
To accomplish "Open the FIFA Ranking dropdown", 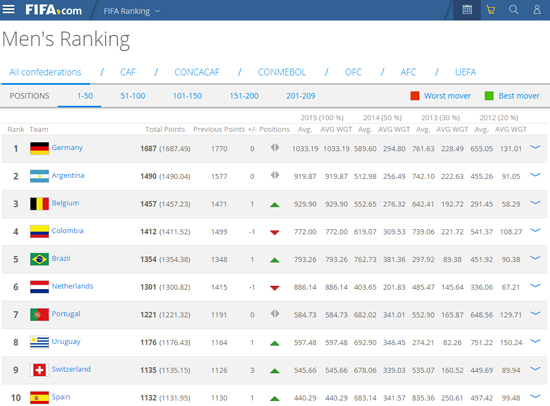I will [132, 11].
